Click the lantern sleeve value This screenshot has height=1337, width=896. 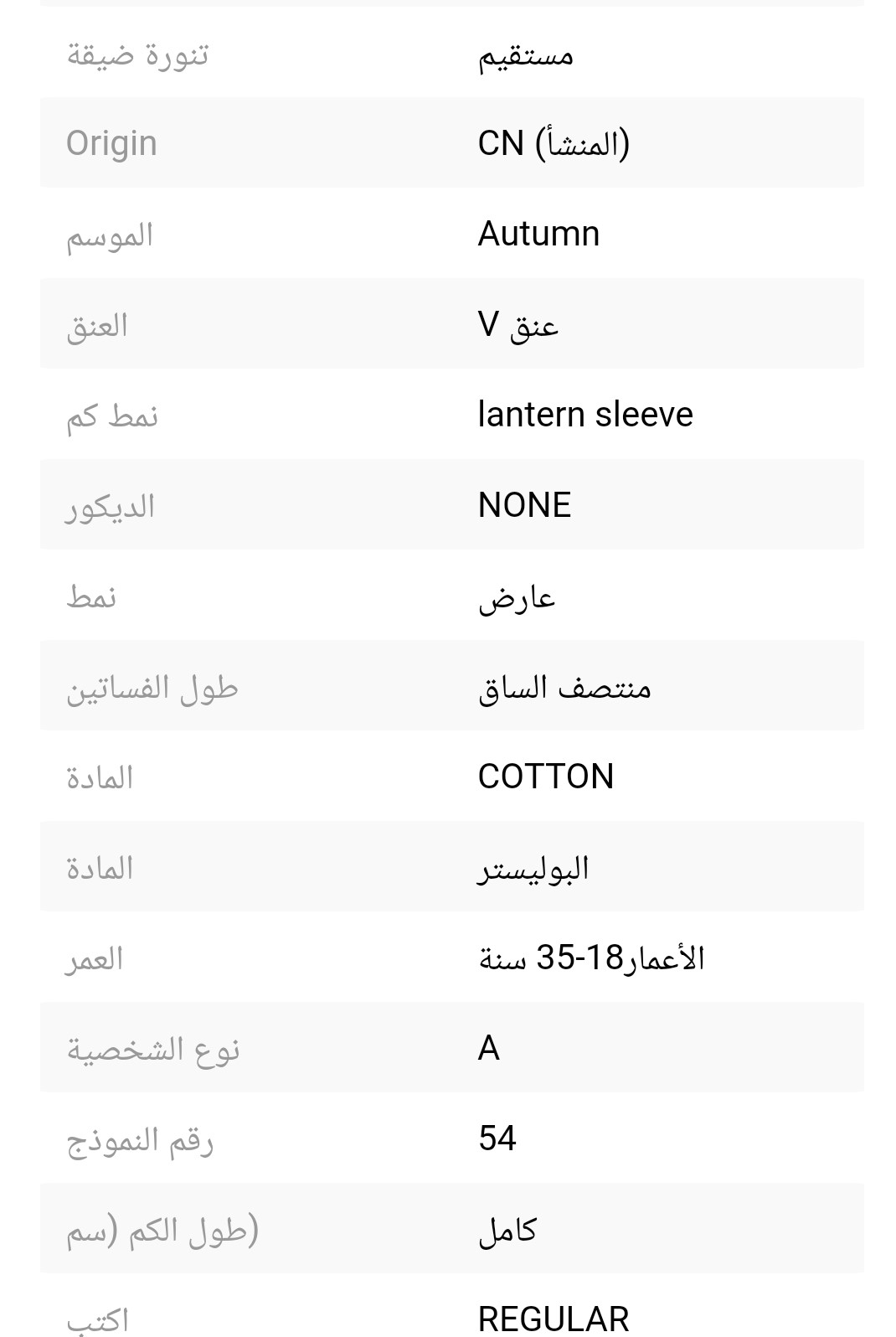585,415
